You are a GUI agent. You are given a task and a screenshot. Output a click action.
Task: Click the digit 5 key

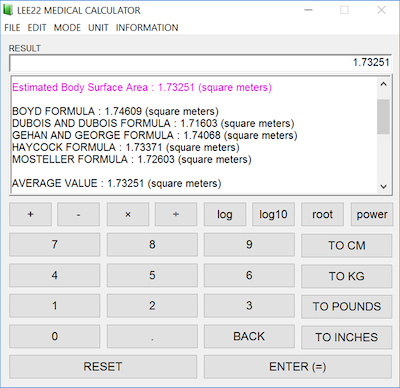(x=152, y=275)
